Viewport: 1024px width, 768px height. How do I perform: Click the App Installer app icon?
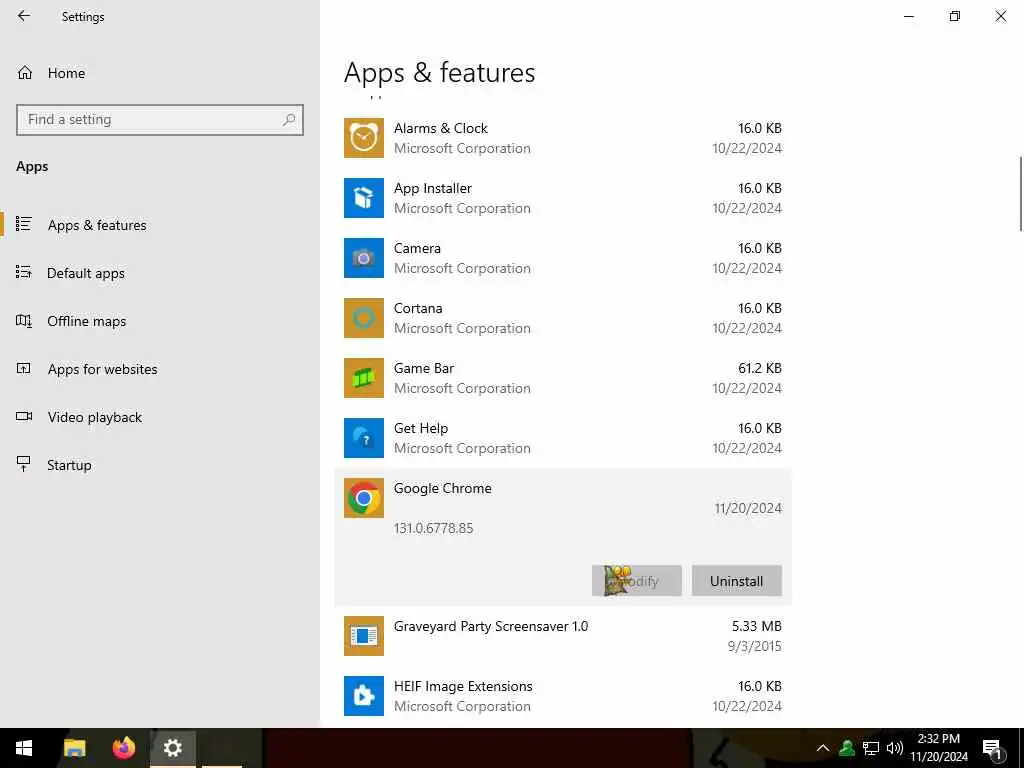(364, 198)
